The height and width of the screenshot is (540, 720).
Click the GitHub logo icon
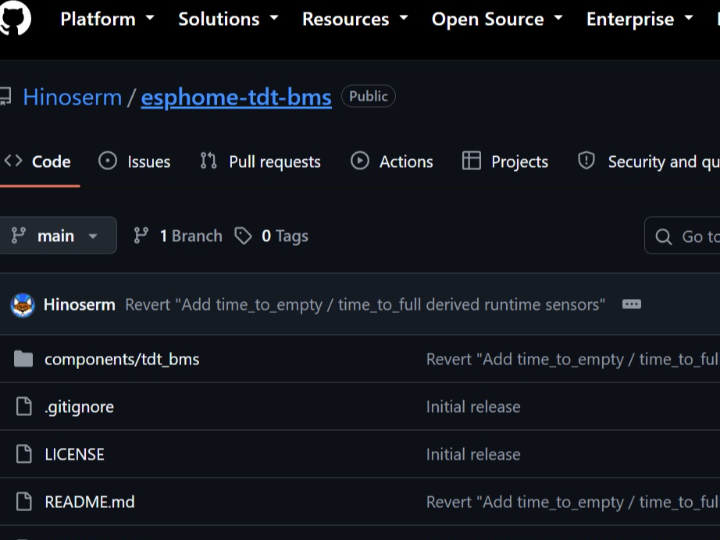[14, 17]
